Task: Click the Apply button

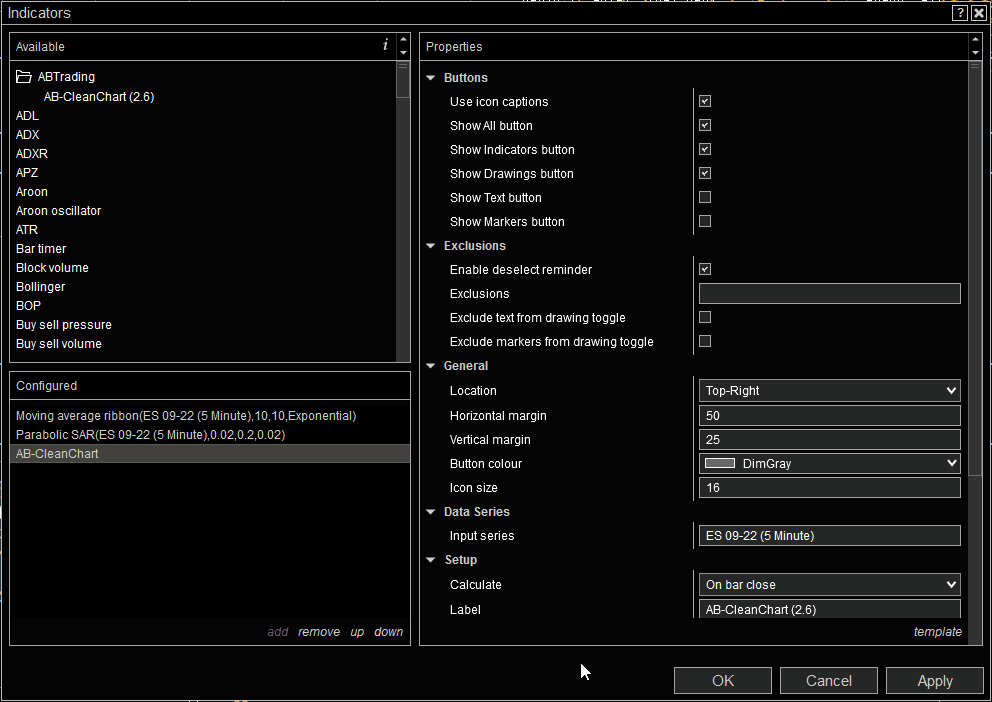Action: point(934,680)
